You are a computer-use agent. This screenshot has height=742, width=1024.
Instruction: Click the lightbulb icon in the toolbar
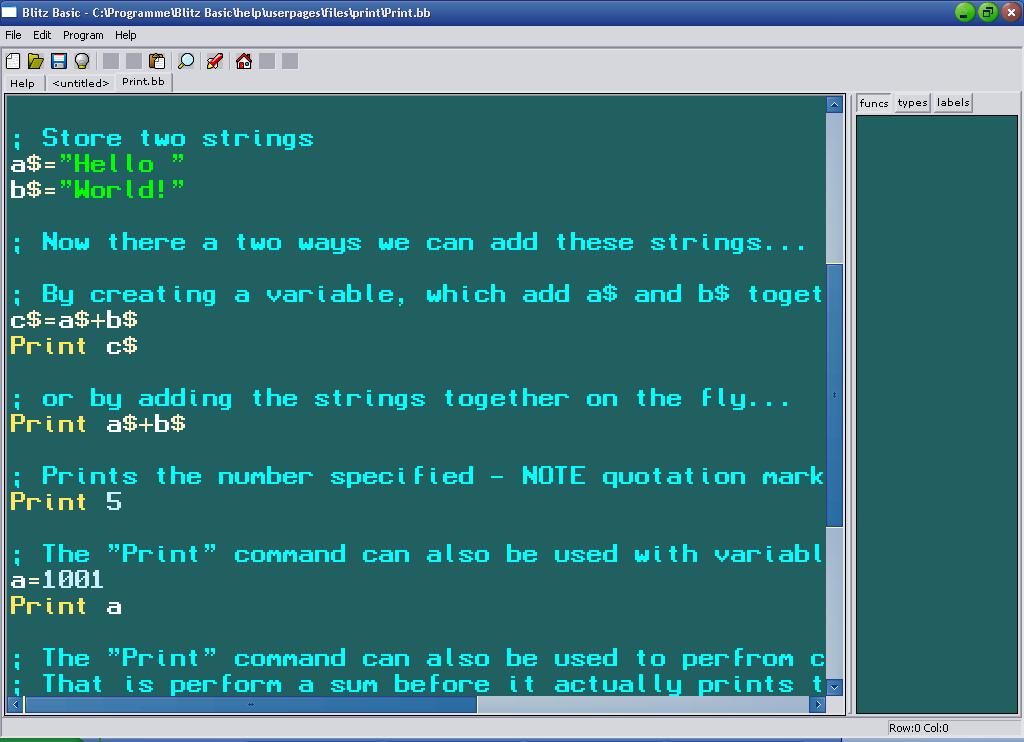point(82,61)
